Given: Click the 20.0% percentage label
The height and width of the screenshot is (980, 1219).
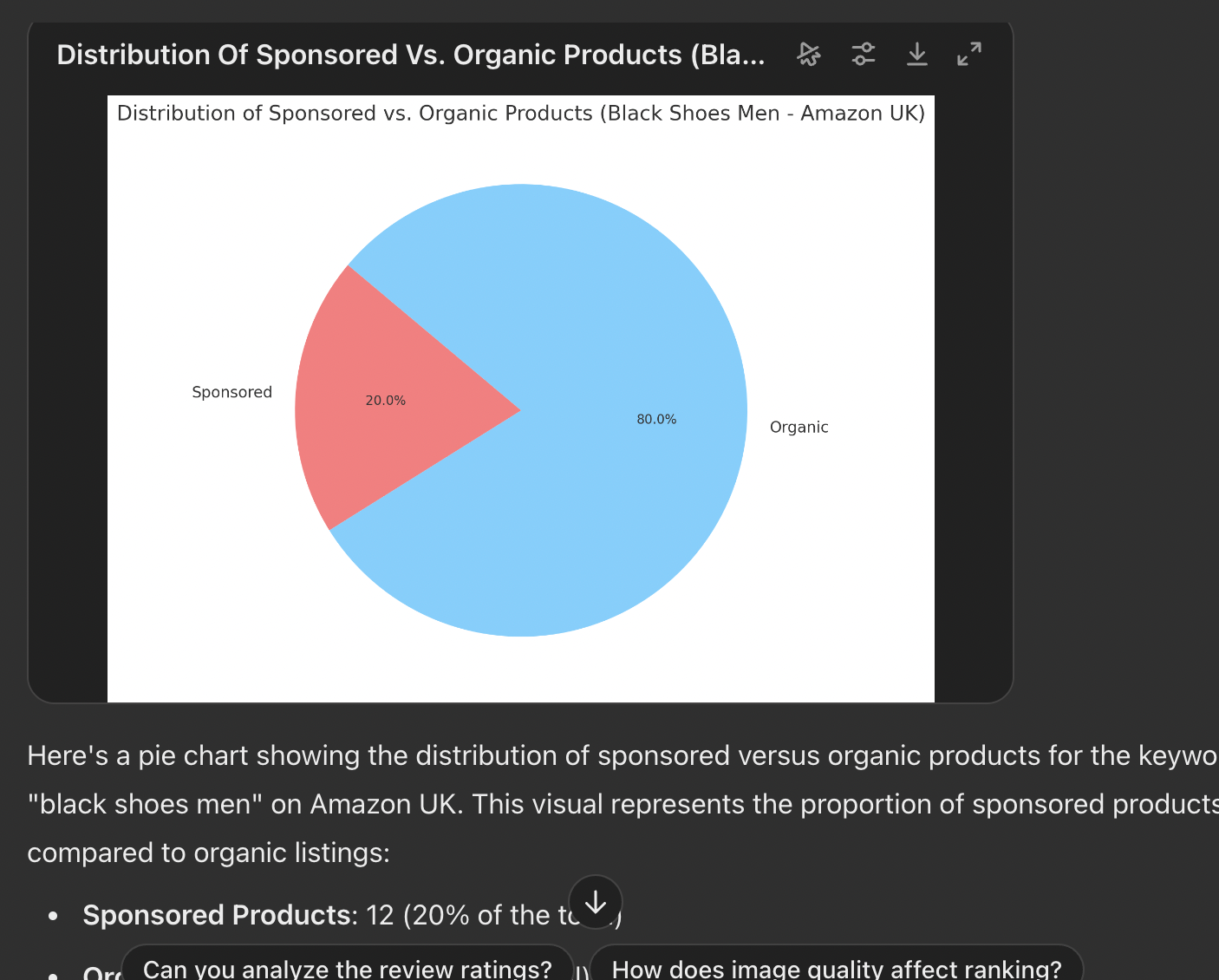Looking at the screenshot, I should tap(385, 401).
